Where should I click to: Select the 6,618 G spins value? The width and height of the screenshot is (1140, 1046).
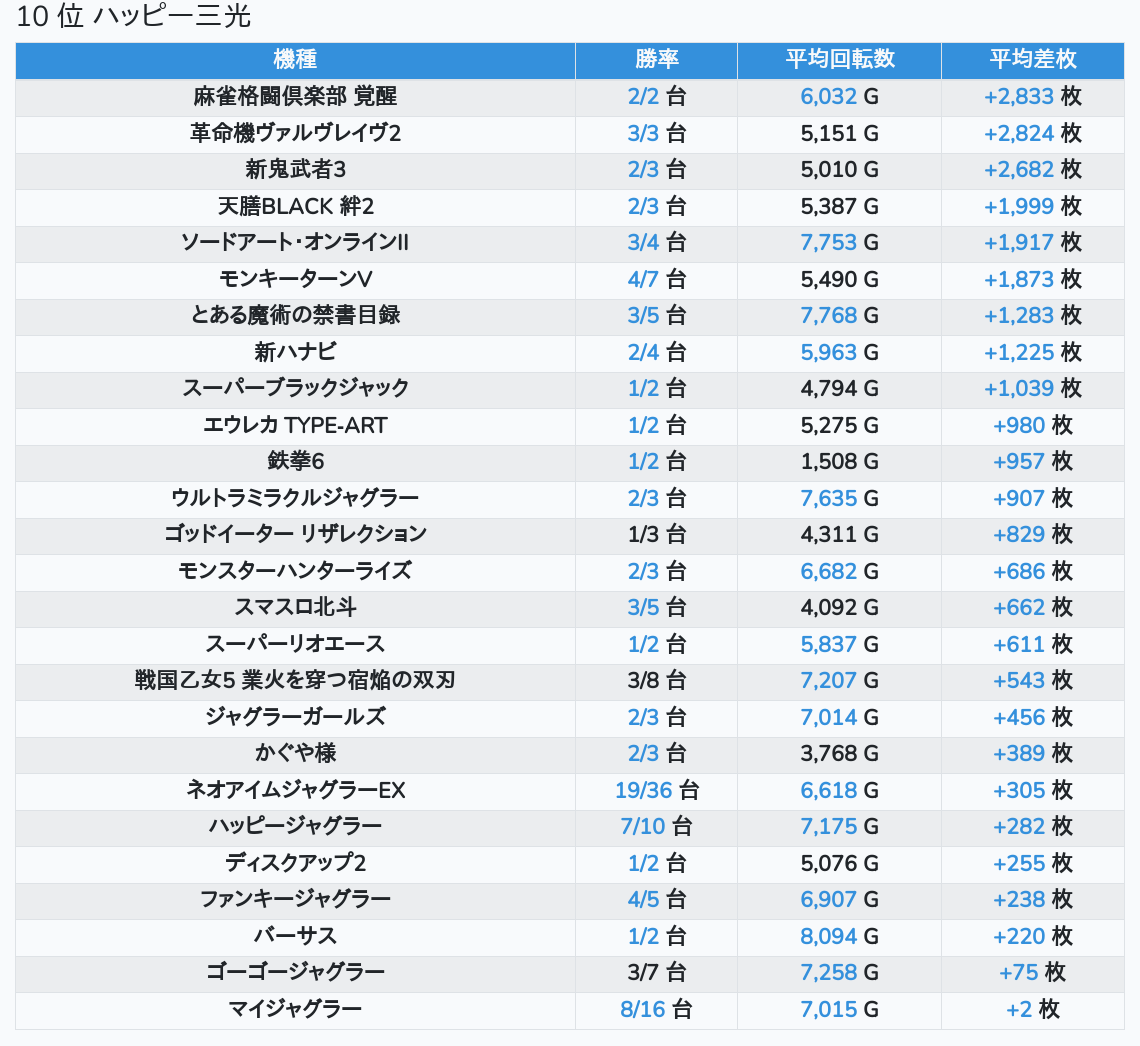pyautogui.click(x=840, y=791)
